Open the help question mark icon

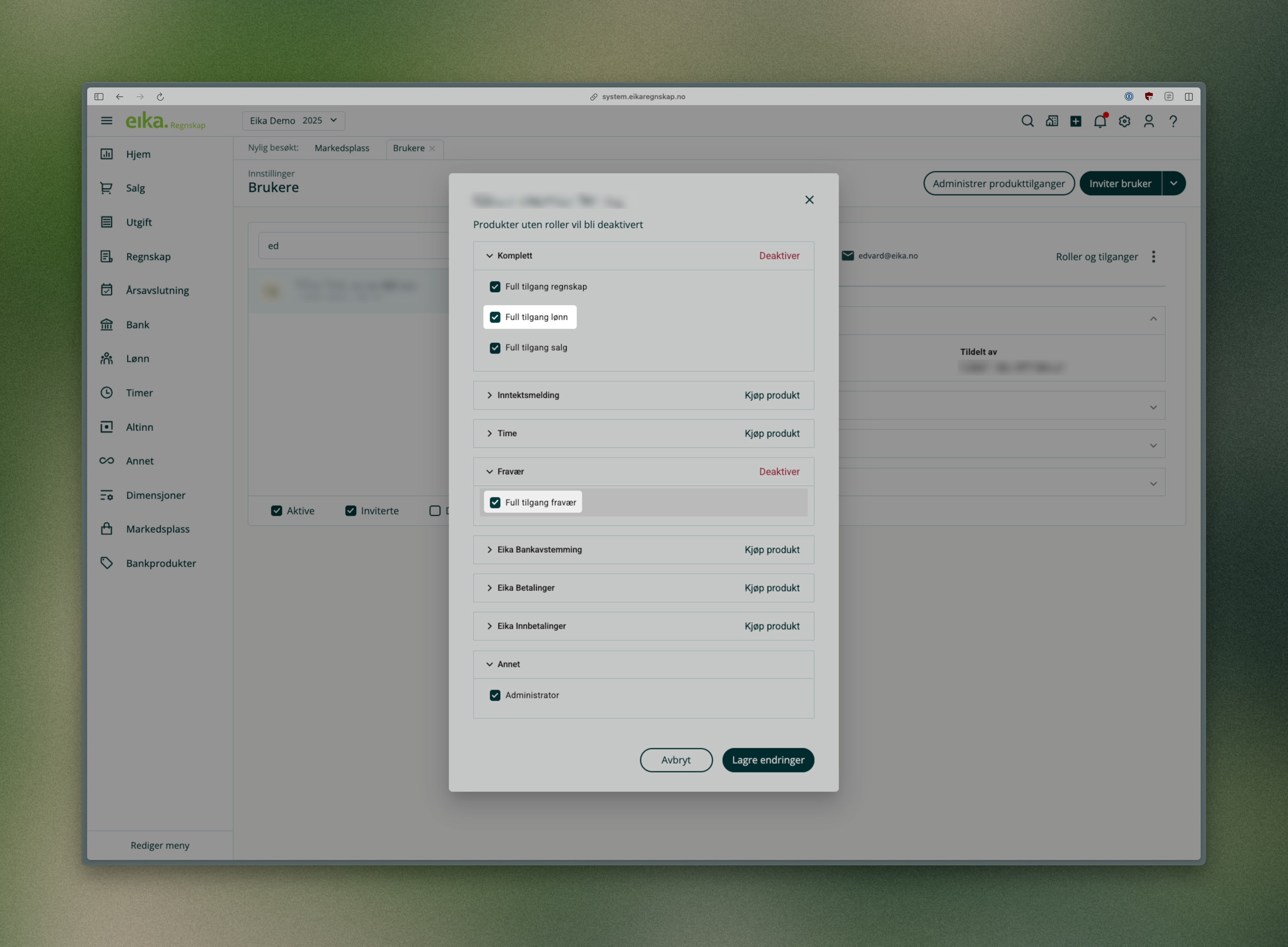pyautogui.click(x=1173, y=121)
